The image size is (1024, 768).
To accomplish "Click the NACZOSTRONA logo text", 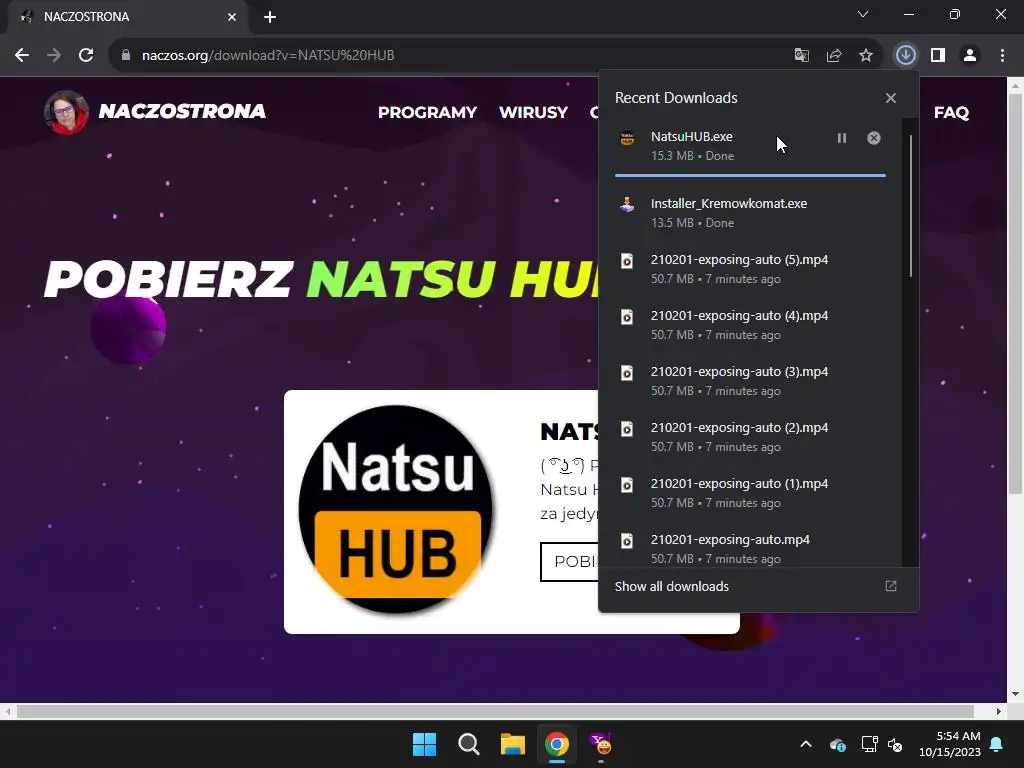I will [x=182, y=111].
